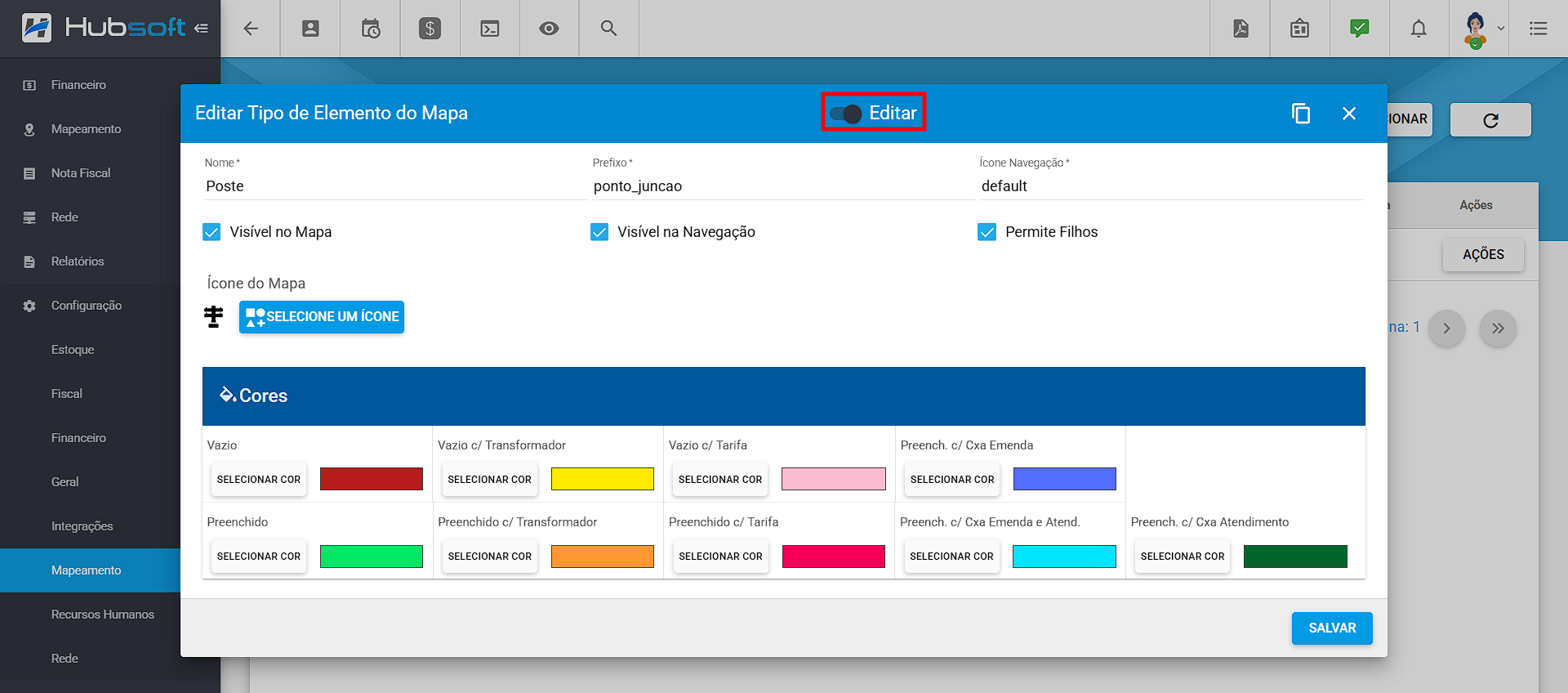Open the list menu icon at top right
The image size is (1568, 693).
1539,29
